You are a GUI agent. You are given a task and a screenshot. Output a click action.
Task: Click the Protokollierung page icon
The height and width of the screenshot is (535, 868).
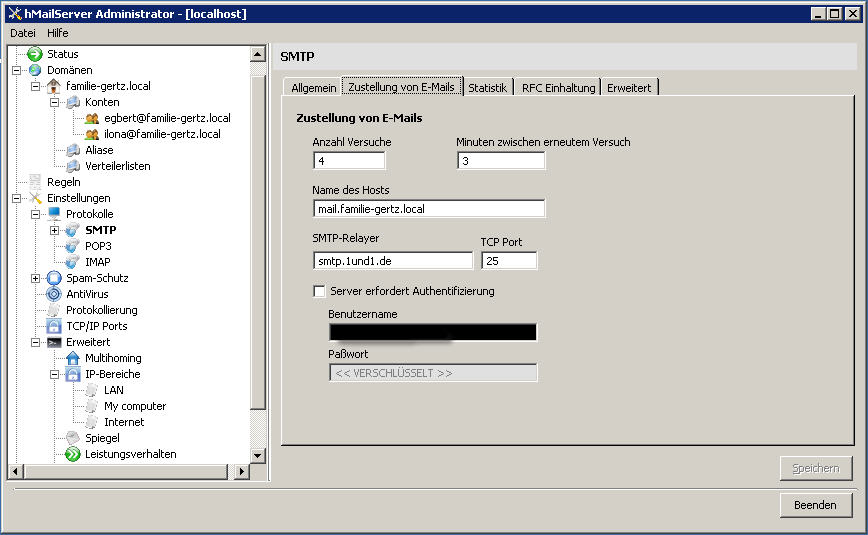(x=54, y=310)
